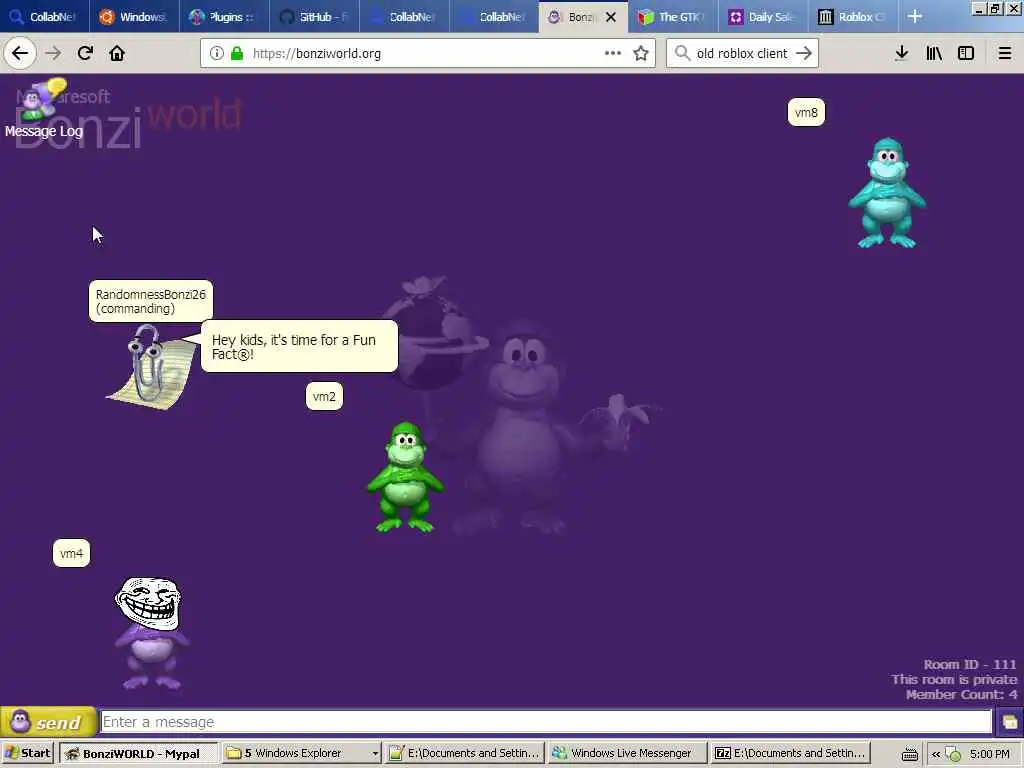The height and width of the screenshot is (768, 1024).
Task: Click the green secure padlock icon
Action: 237,54
